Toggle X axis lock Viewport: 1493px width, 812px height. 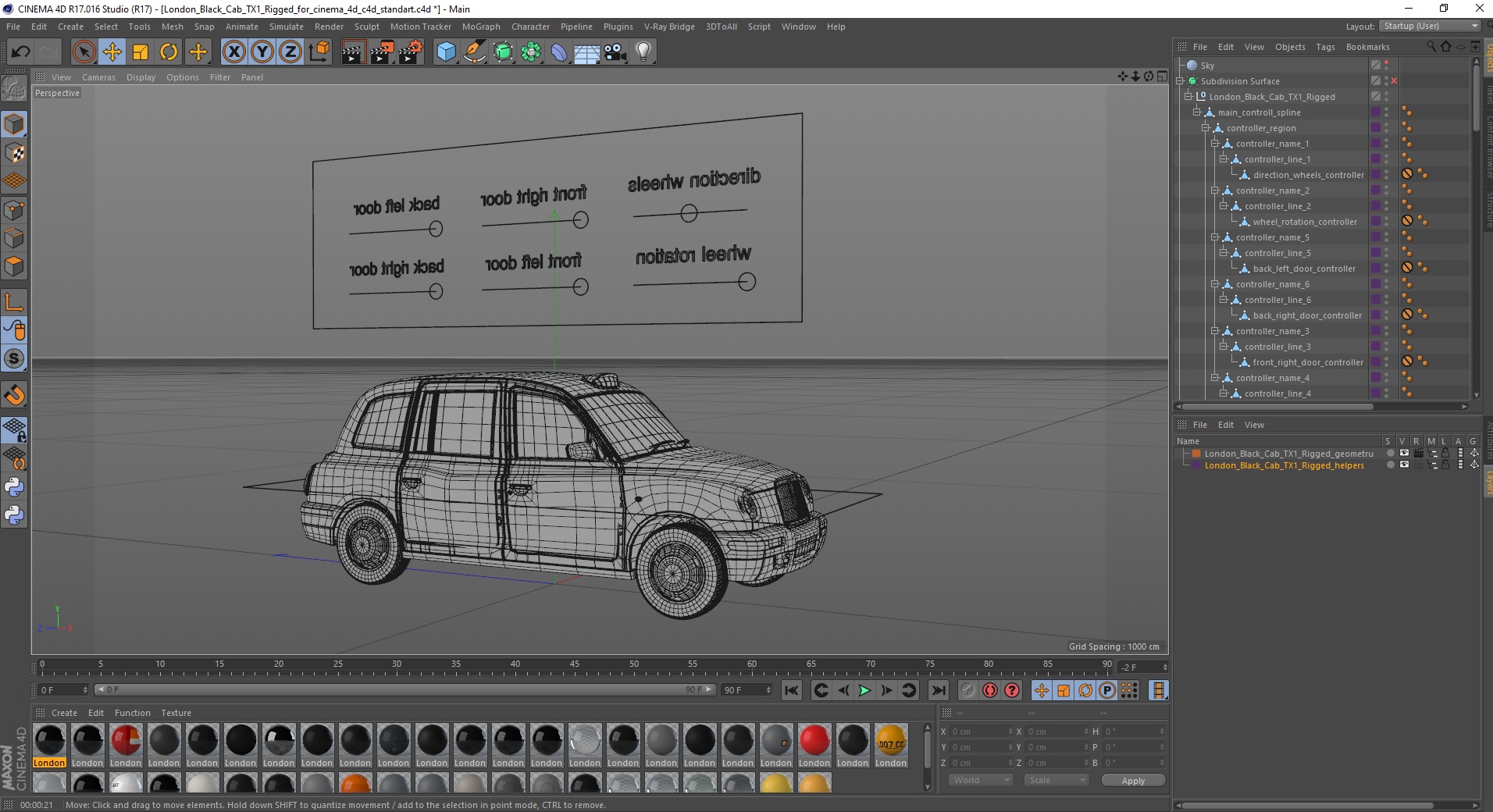pyautogui.click(x=233, y=52)
